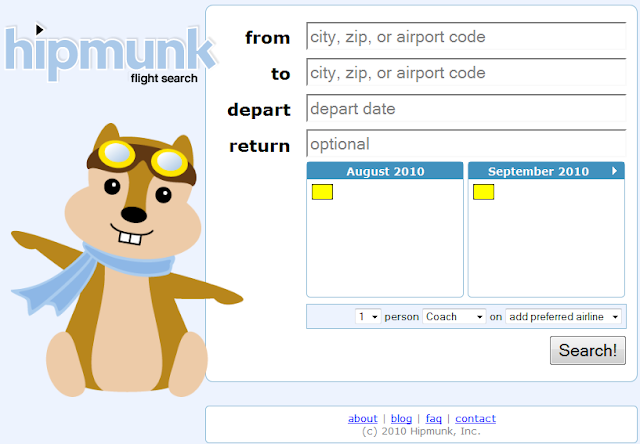The width and height of the screenshot is (640, 444).
Task: Select the yellow day in August 2010
Action: point(322,192)
